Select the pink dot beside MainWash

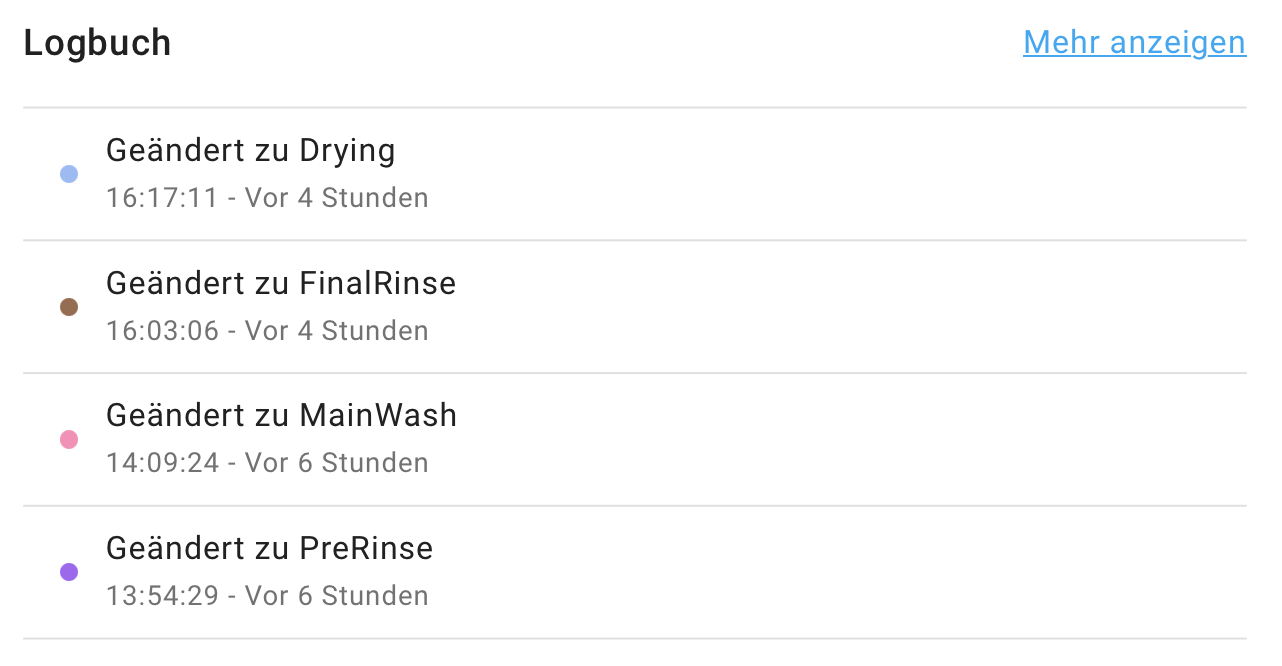pos(69,439)
